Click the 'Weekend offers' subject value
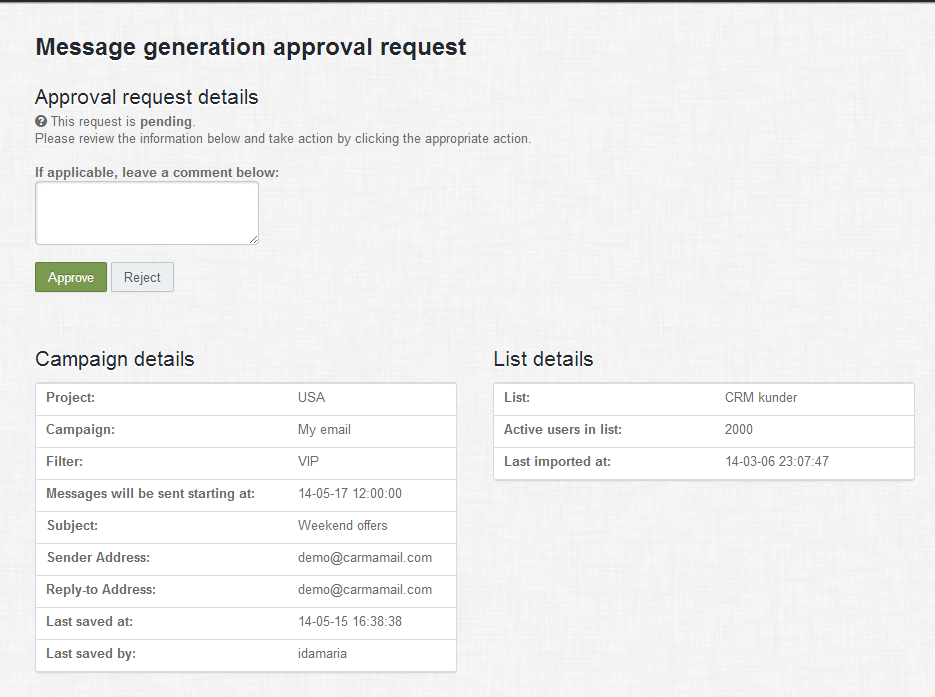 (x=342, y=525)
